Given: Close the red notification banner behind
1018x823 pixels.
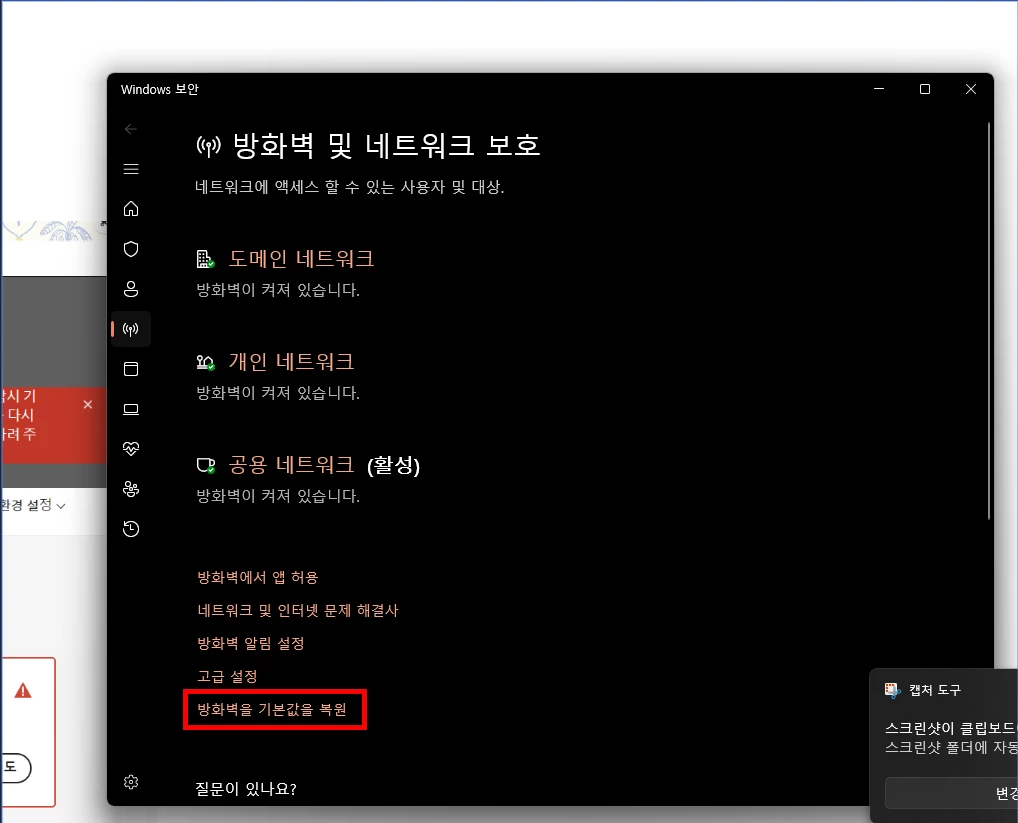Looking at the screenshot, I should click(x=88, y=404).
